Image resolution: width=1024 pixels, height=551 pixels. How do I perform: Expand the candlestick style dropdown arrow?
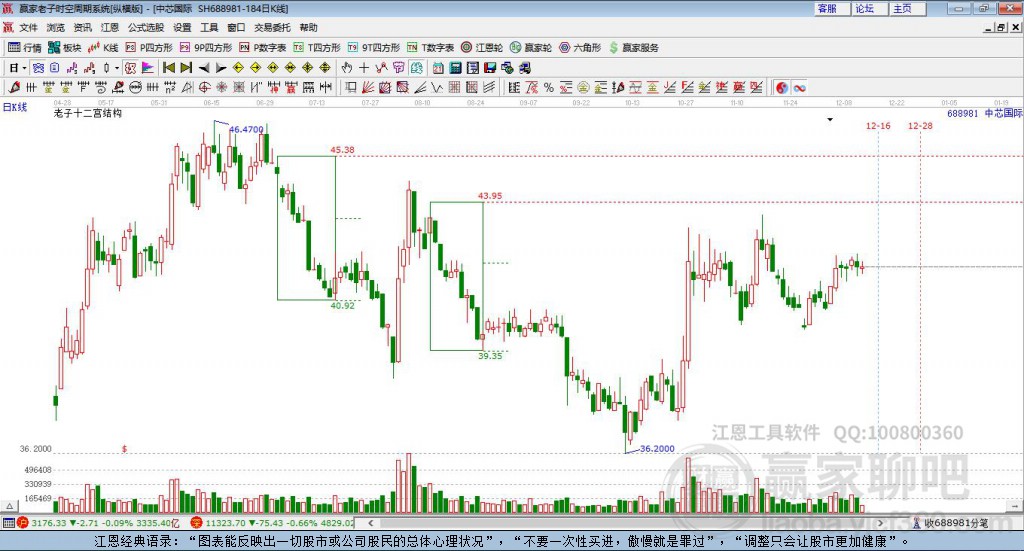[117, 68]
